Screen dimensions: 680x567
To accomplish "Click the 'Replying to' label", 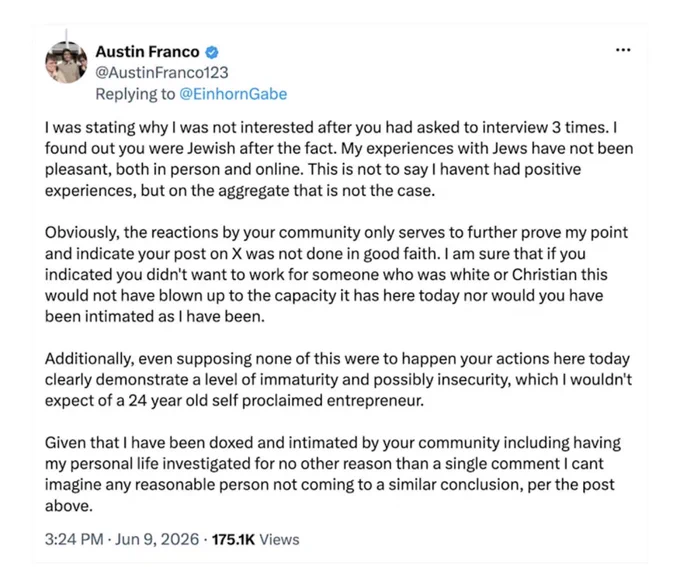I will tap(135, 94).
